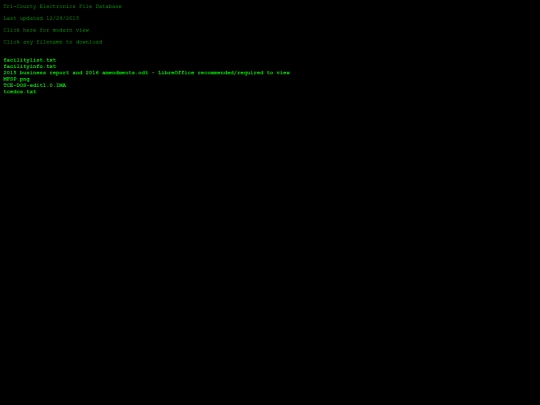Choose the only PNG entry in the list
Viewport: 540px width, 405px height.
pyautogui.click(x=17, y=79)
